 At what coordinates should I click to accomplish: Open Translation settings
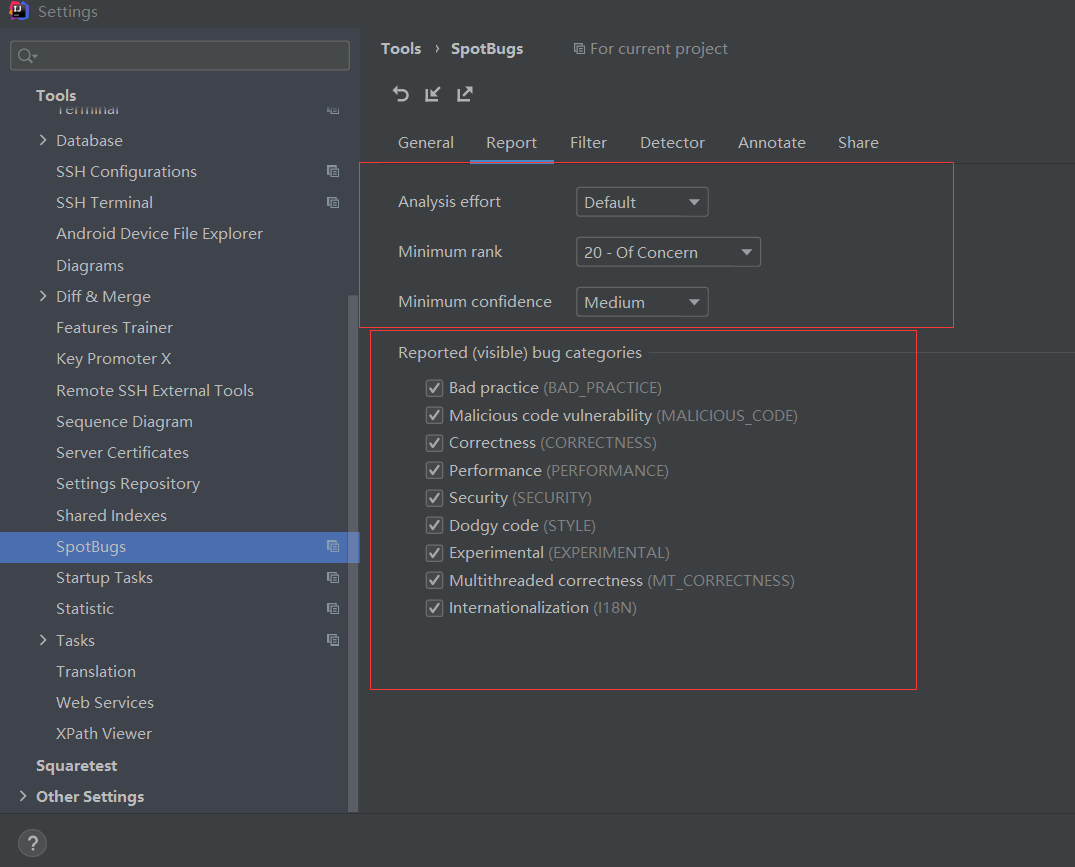pos(96,672)
